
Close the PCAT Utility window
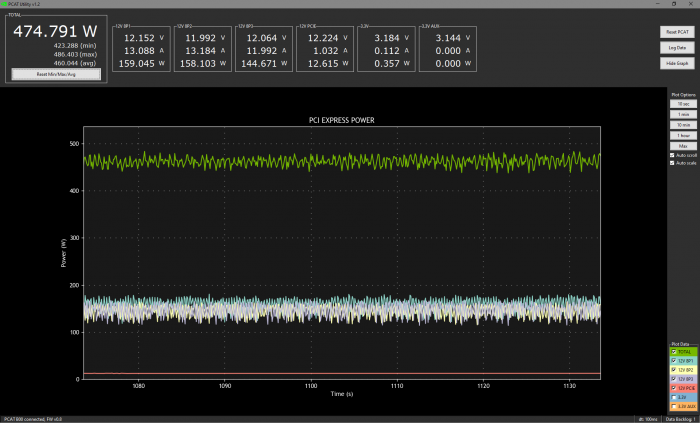pyautogui.click(x=691, y=4)
